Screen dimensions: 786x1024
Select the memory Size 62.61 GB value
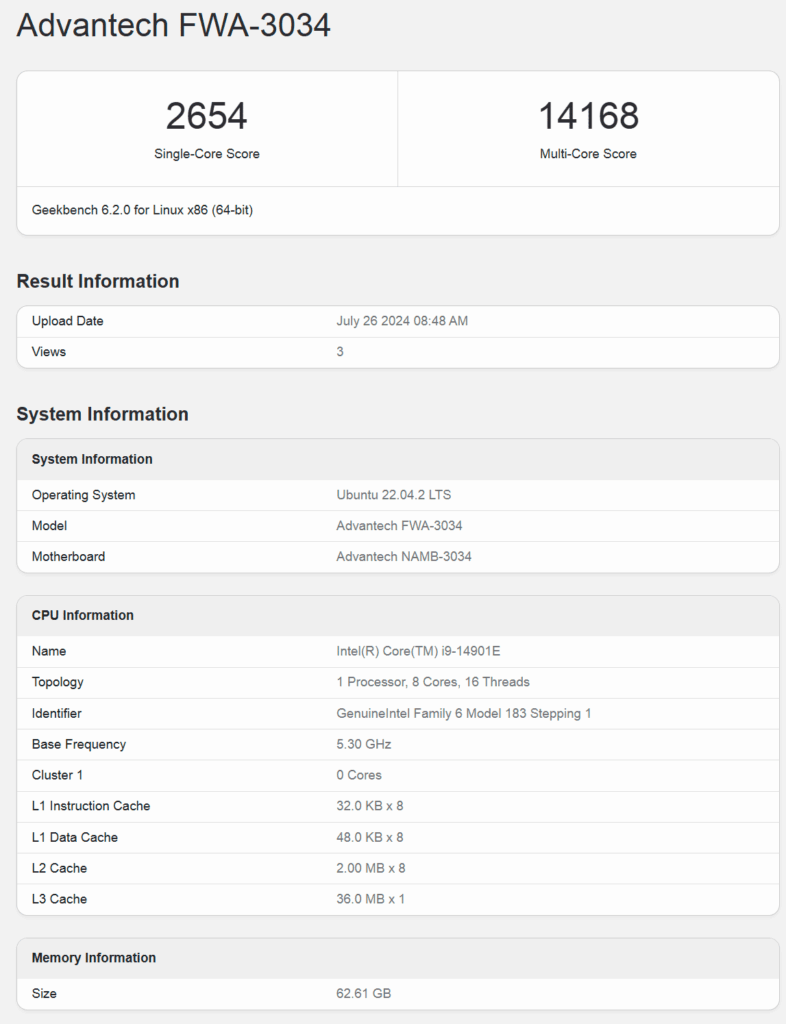point(364,993)
